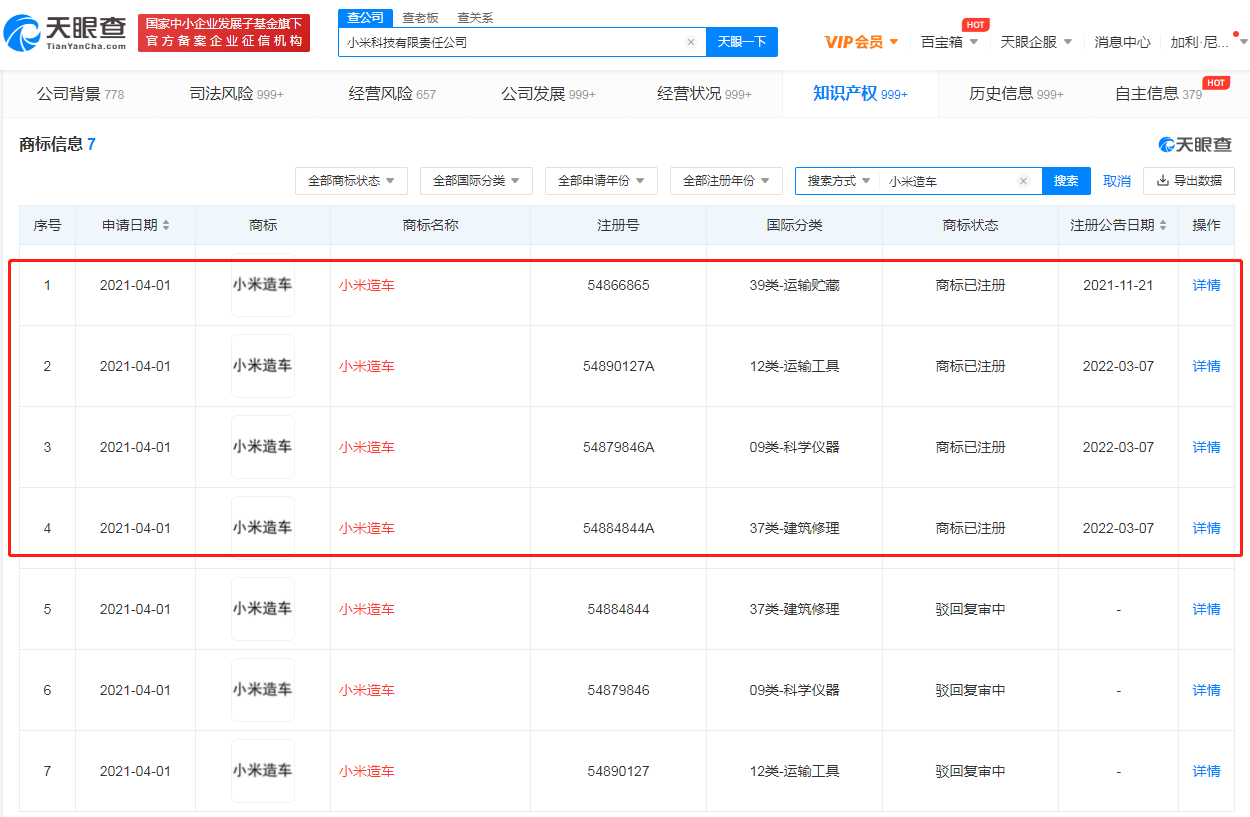The image size is (1250, 817).
Task: Expand 全部商标状态 filter dropdown
Action: [351, 181]
